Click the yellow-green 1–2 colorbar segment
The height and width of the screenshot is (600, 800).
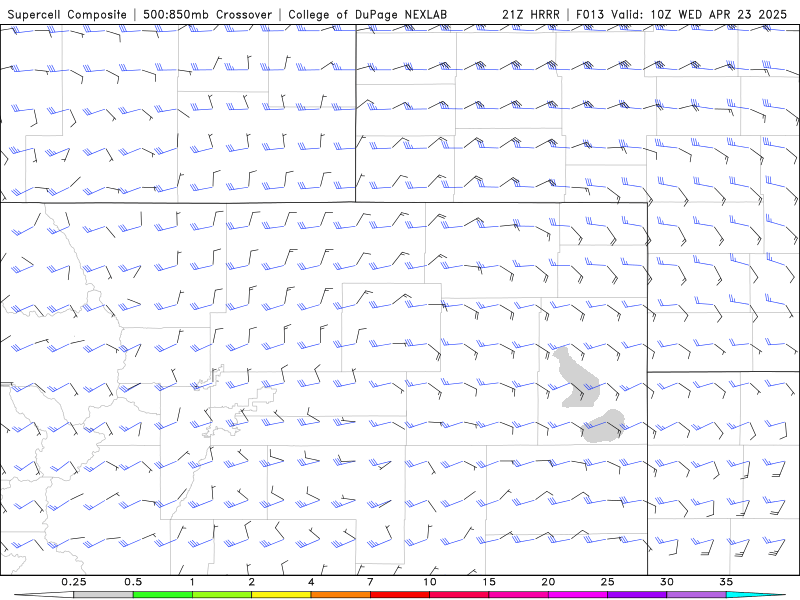[x=222, y=595]
